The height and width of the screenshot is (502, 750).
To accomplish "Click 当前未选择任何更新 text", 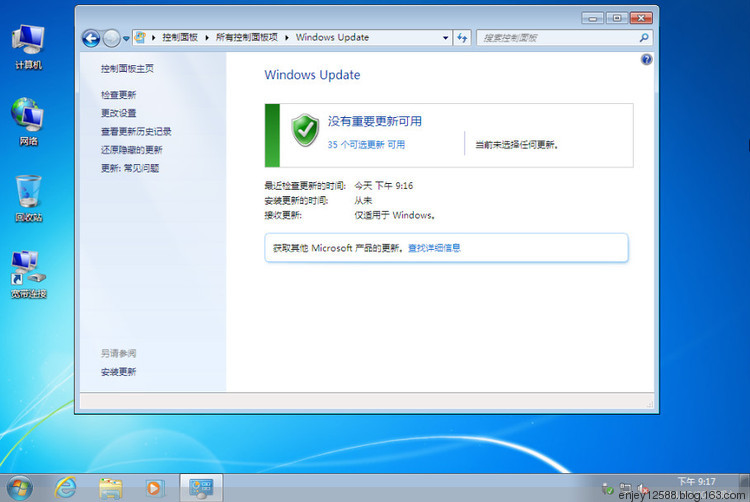I will pos(517,144).
